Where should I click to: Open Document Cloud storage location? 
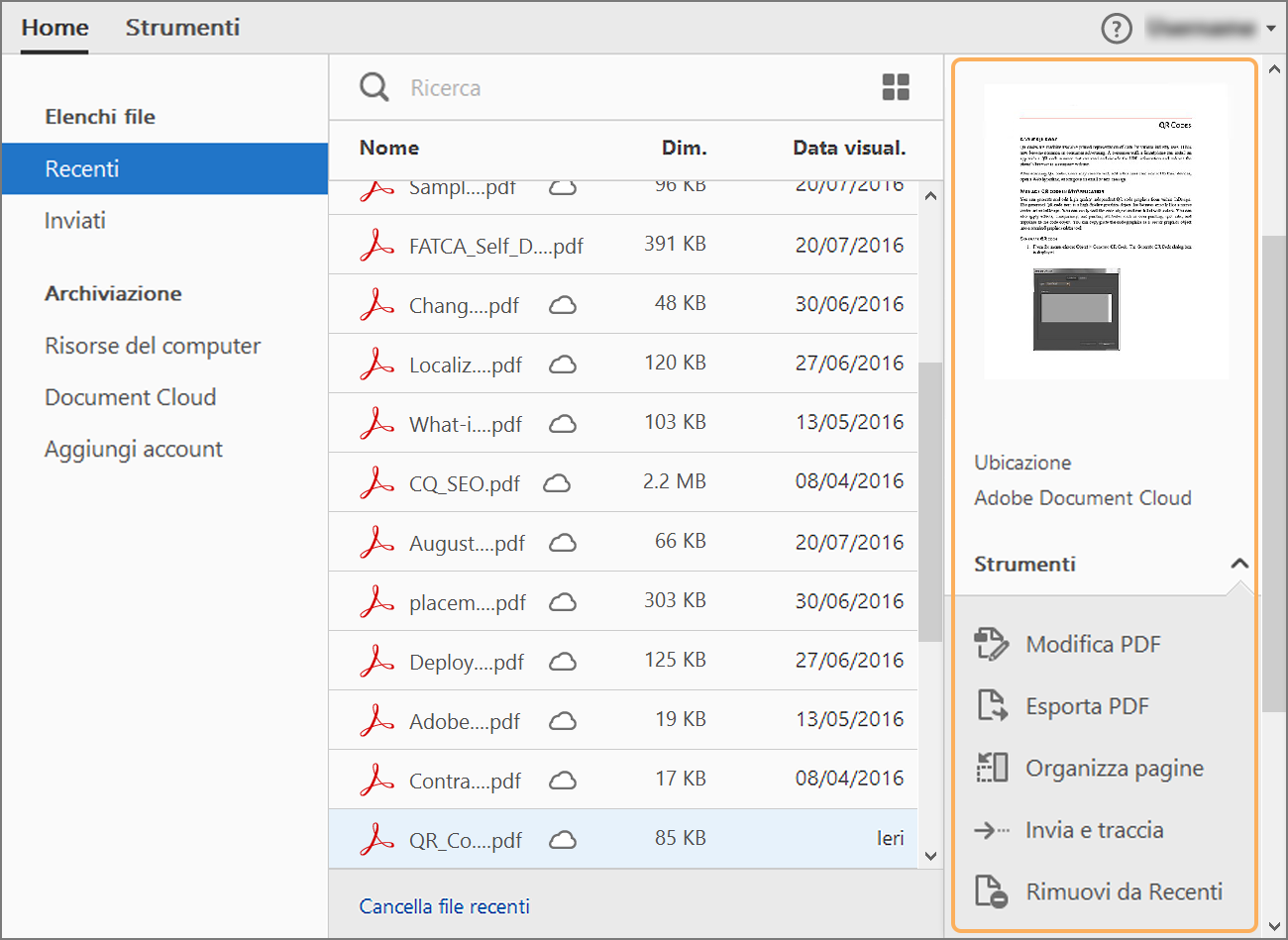130,397
